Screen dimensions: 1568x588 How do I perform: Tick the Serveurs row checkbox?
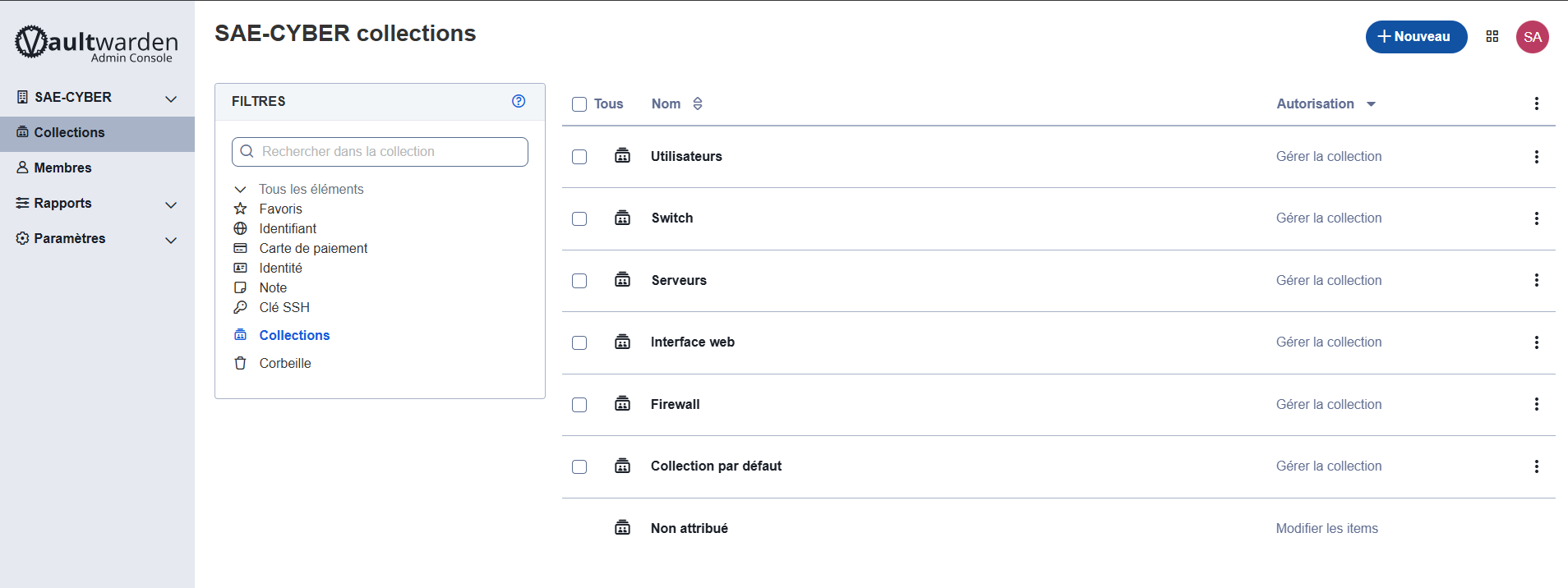pos(579,281)
